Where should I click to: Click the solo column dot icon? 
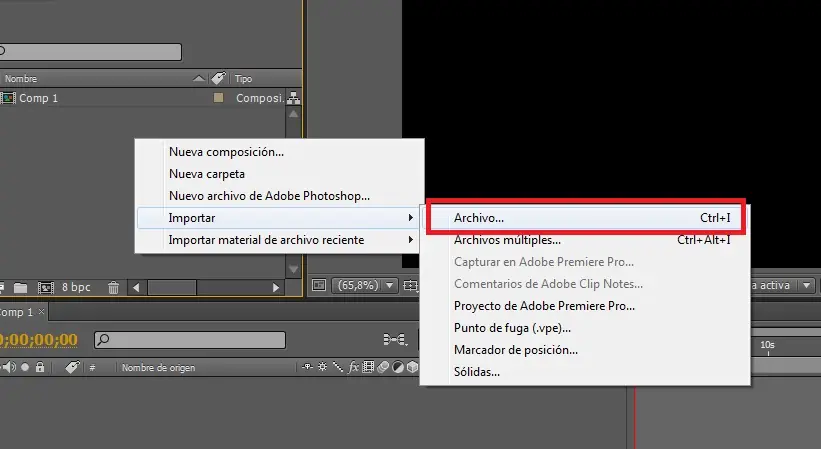coord(25,367)
